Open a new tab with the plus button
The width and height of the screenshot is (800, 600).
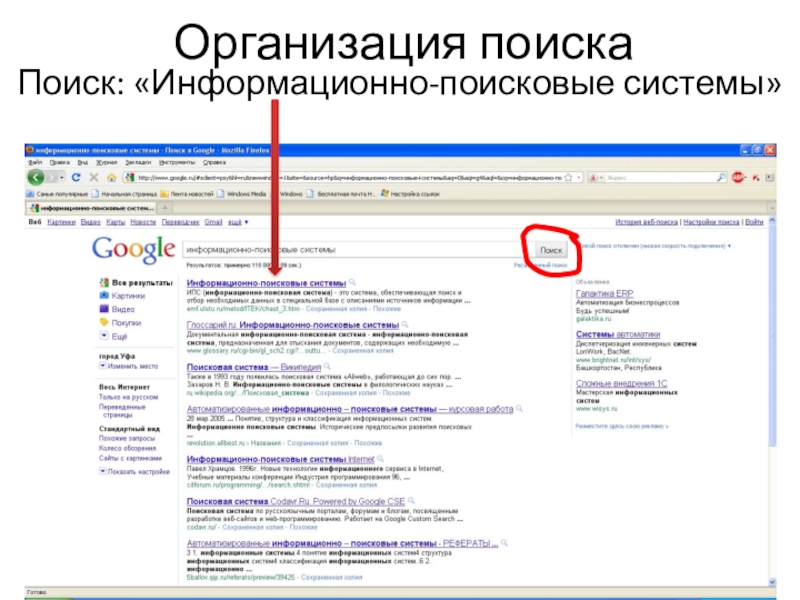click(165, 208)
